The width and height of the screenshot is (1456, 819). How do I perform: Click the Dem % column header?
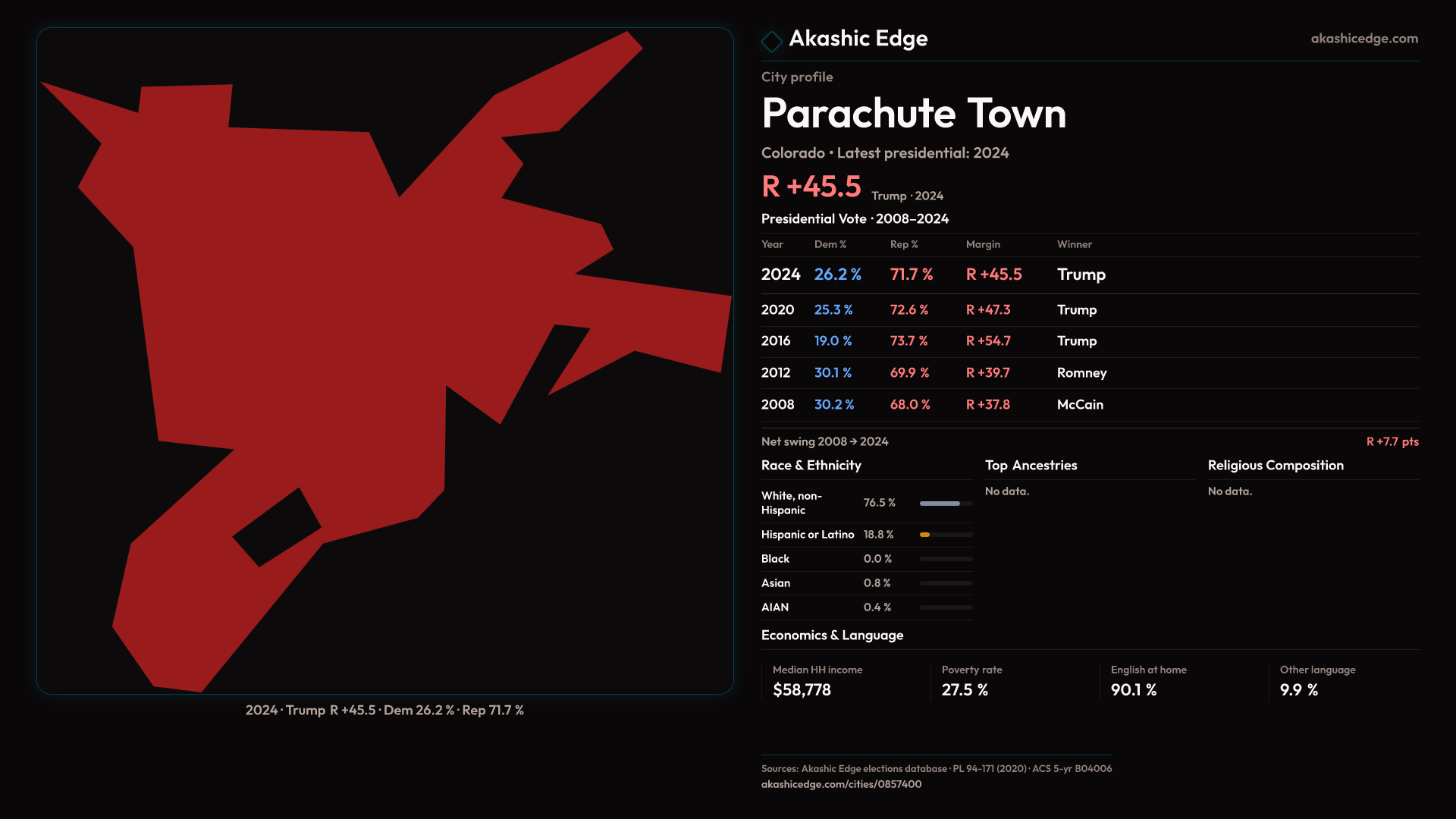pyautogui.click(x=830, y=244)
